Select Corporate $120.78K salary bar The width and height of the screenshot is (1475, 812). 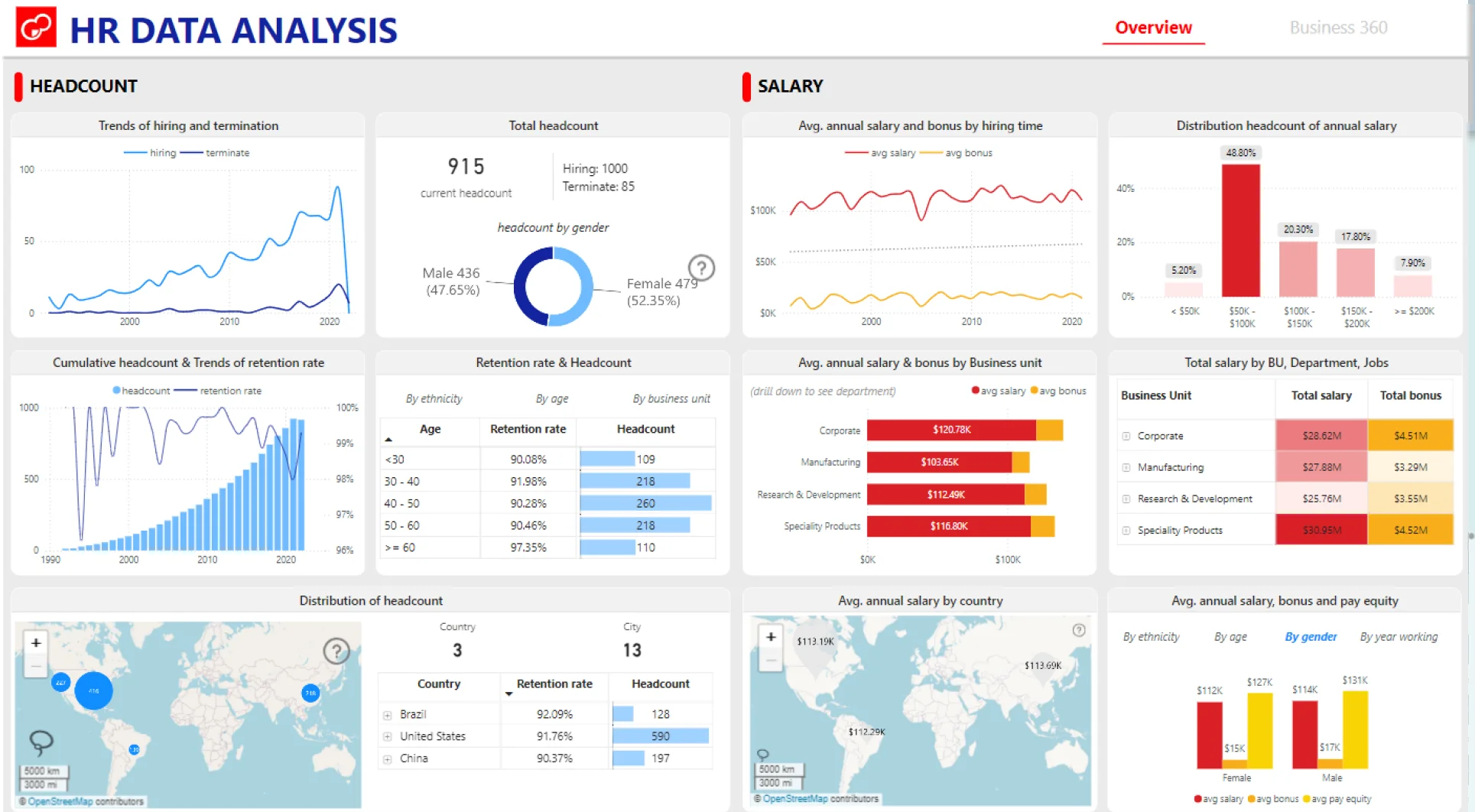coord(951,430)
